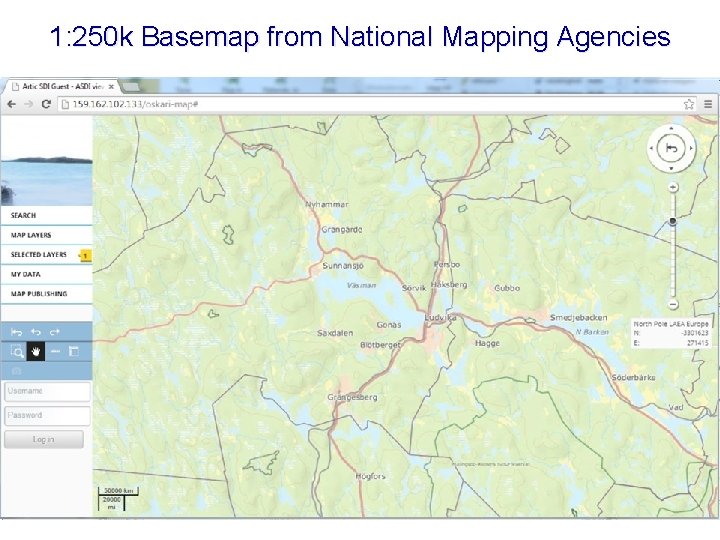Click the faint icon in the toolbar's bottom row
Viewport: 720px width, 540px height.
tap(17, 371)
